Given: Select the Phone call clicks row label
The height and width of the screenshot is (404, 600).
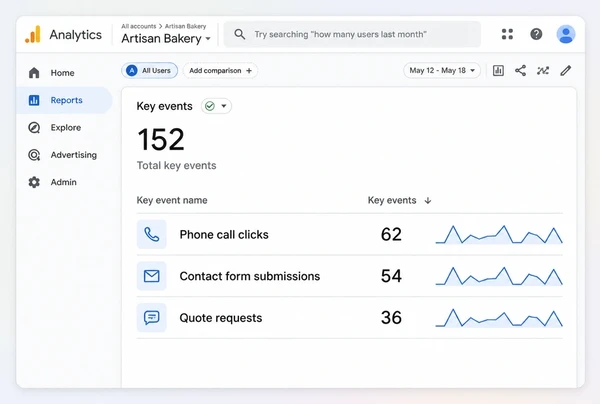Looking at the screenshot, I should 224,235.
